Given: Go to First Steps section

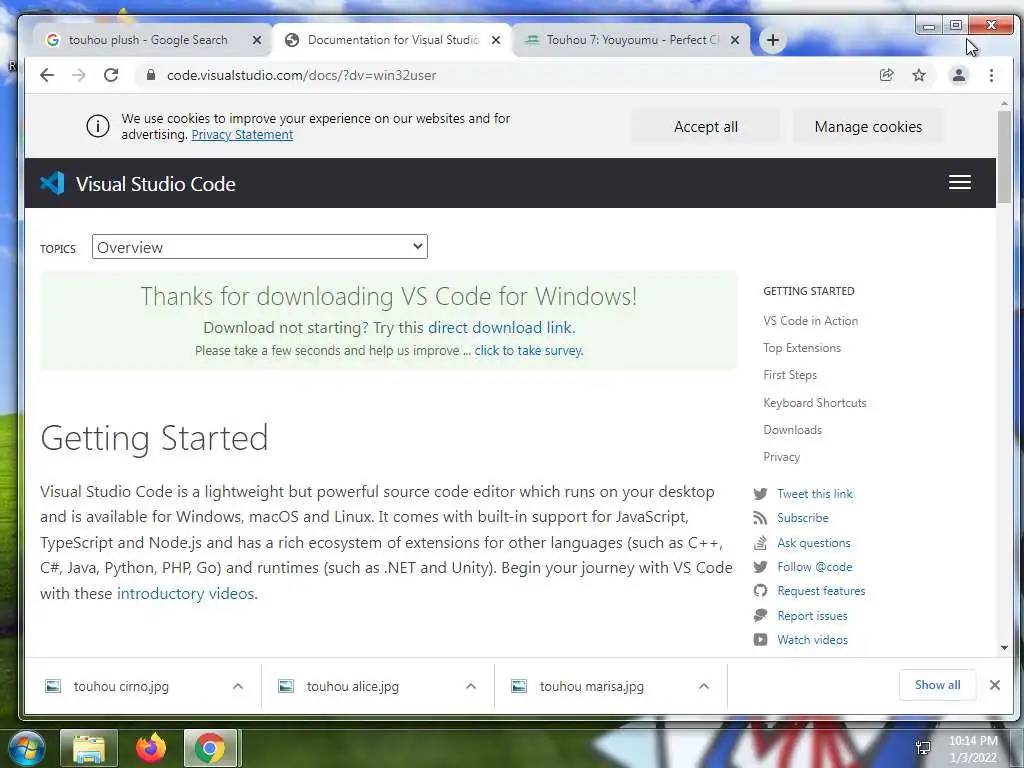Looking at the screenshot, I should click(790, 375).
